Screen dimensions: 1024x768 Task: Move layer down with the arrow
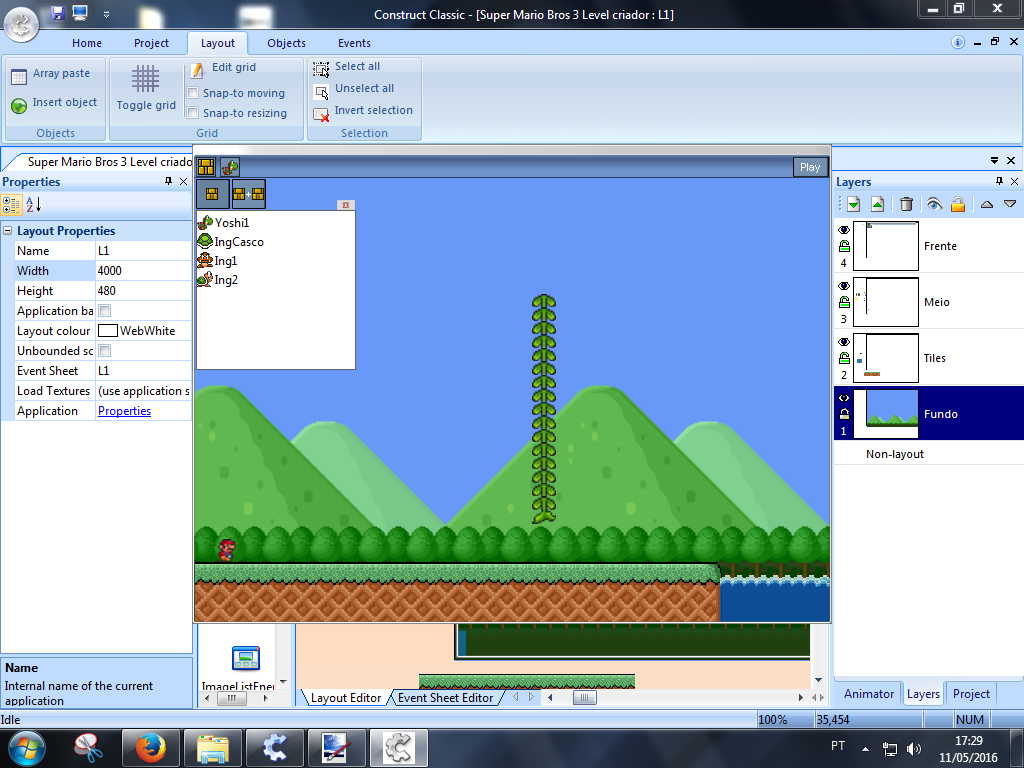coord(1010,204)
